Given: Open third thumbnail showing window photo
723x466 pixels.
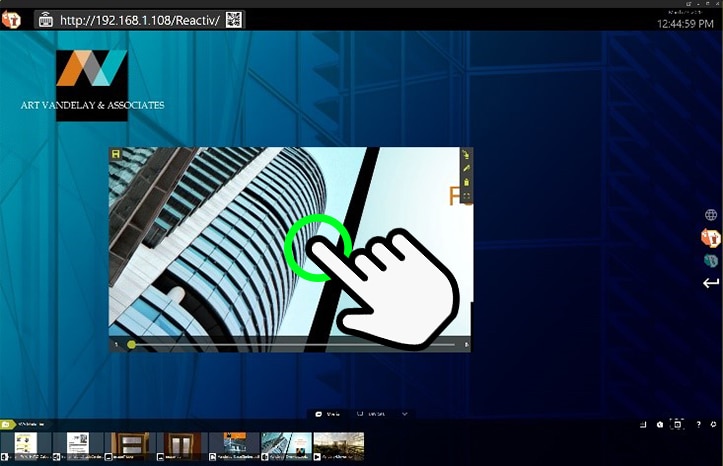Looking at the screenshot, I should [130, 446].
